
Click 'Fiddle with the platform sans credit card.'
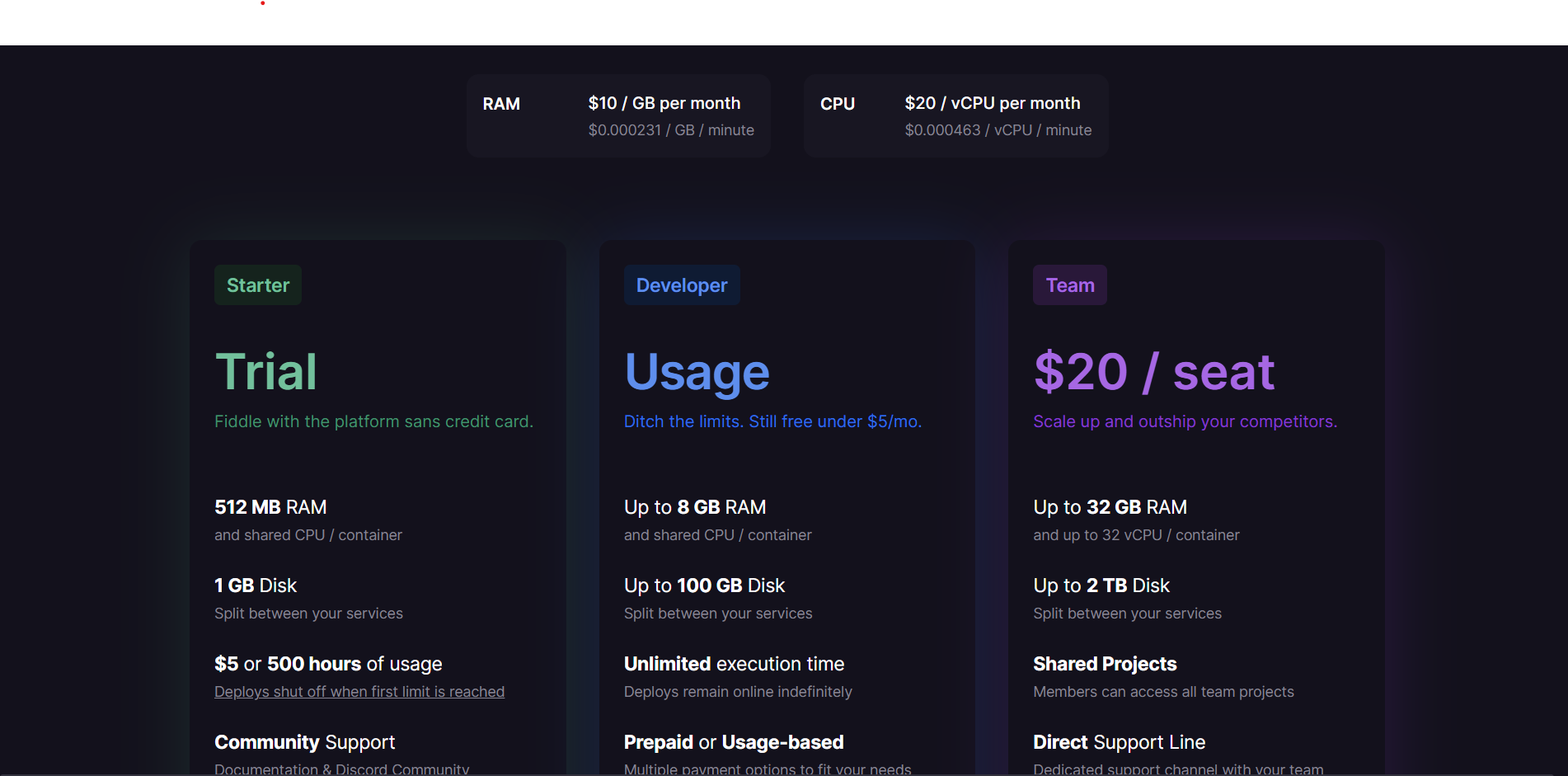coord(373,421)
